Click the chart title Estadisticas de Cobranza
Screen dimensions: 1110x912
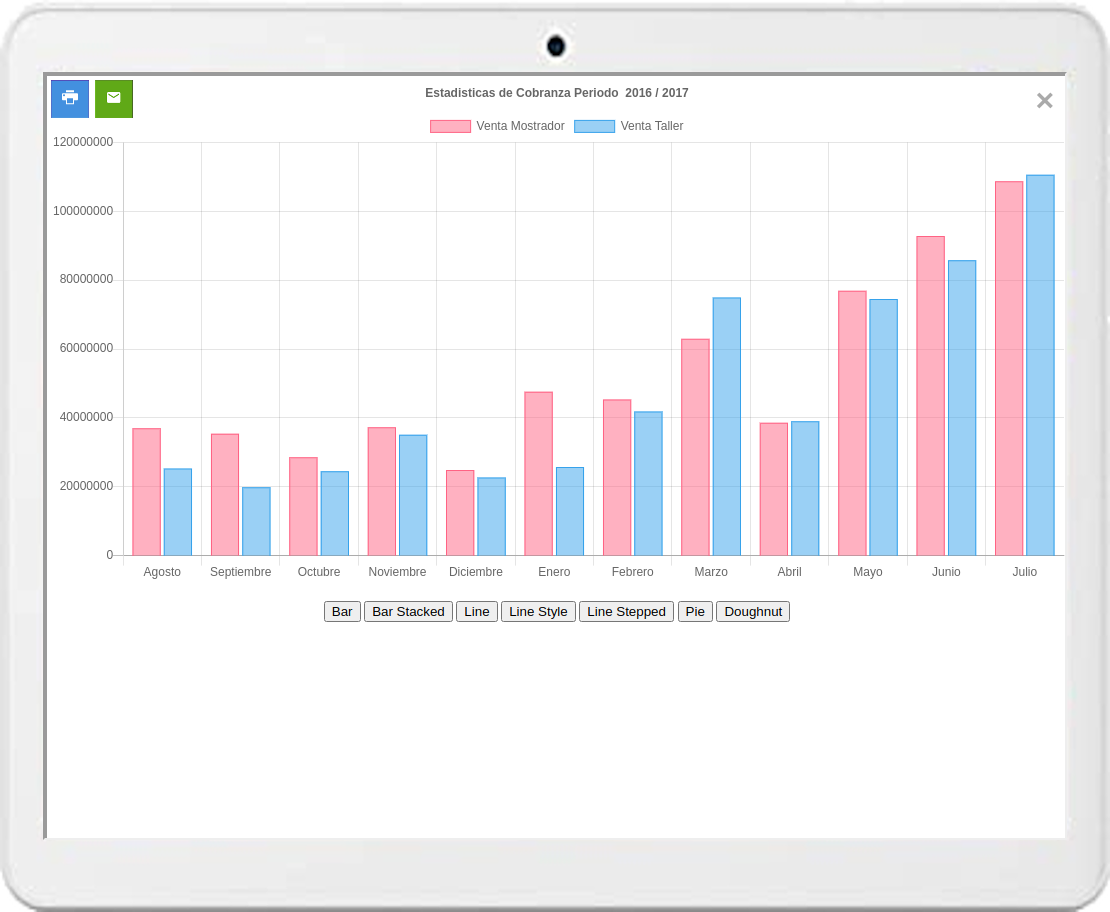tap(557, 93)
